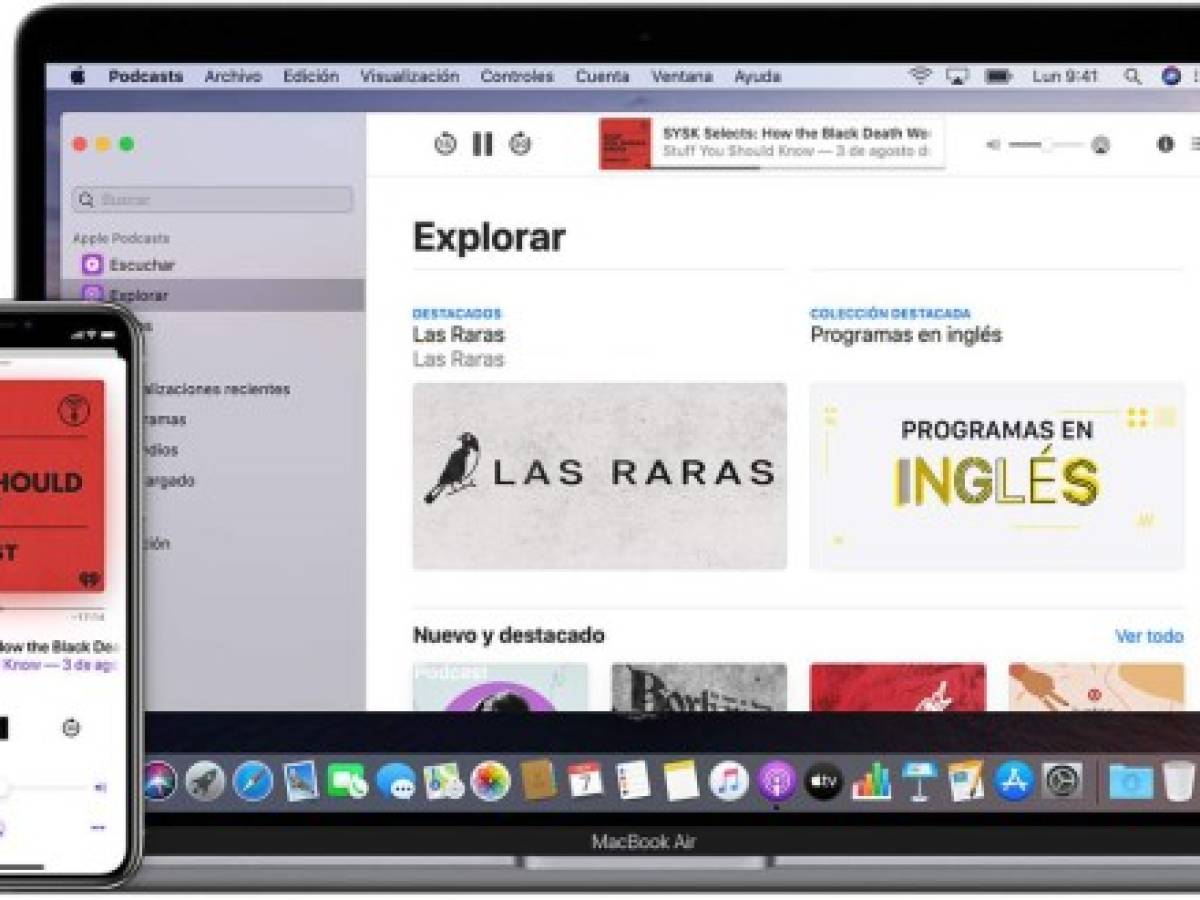Screen dimensions: 1200x900
Task: Open Spotlight search from the menu bar
Action: click(x=1133, y=76)
